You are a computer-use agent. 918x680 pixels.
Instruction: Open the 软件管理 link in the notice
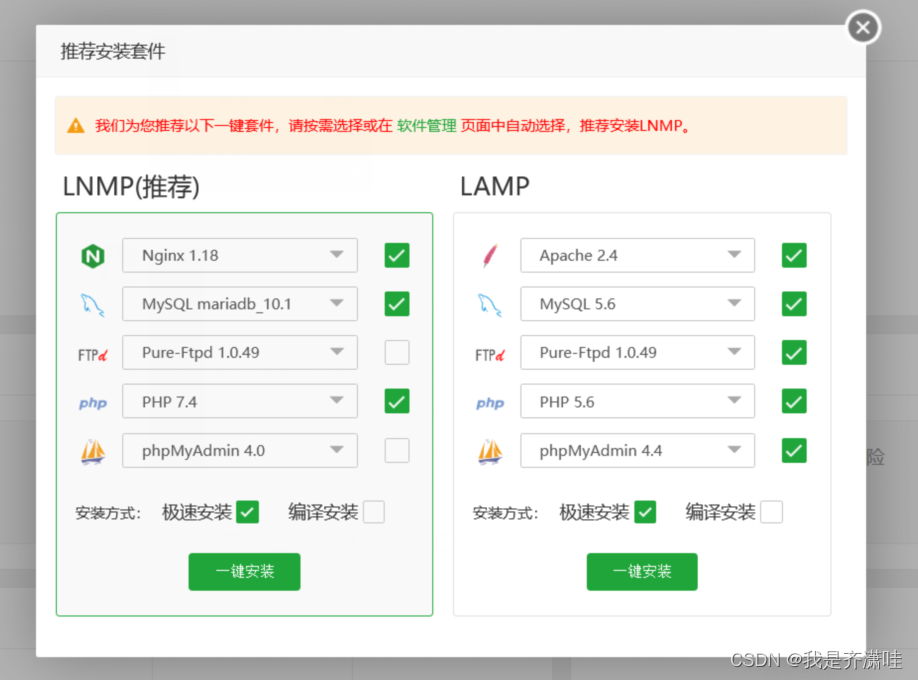(x=426, y=126)
